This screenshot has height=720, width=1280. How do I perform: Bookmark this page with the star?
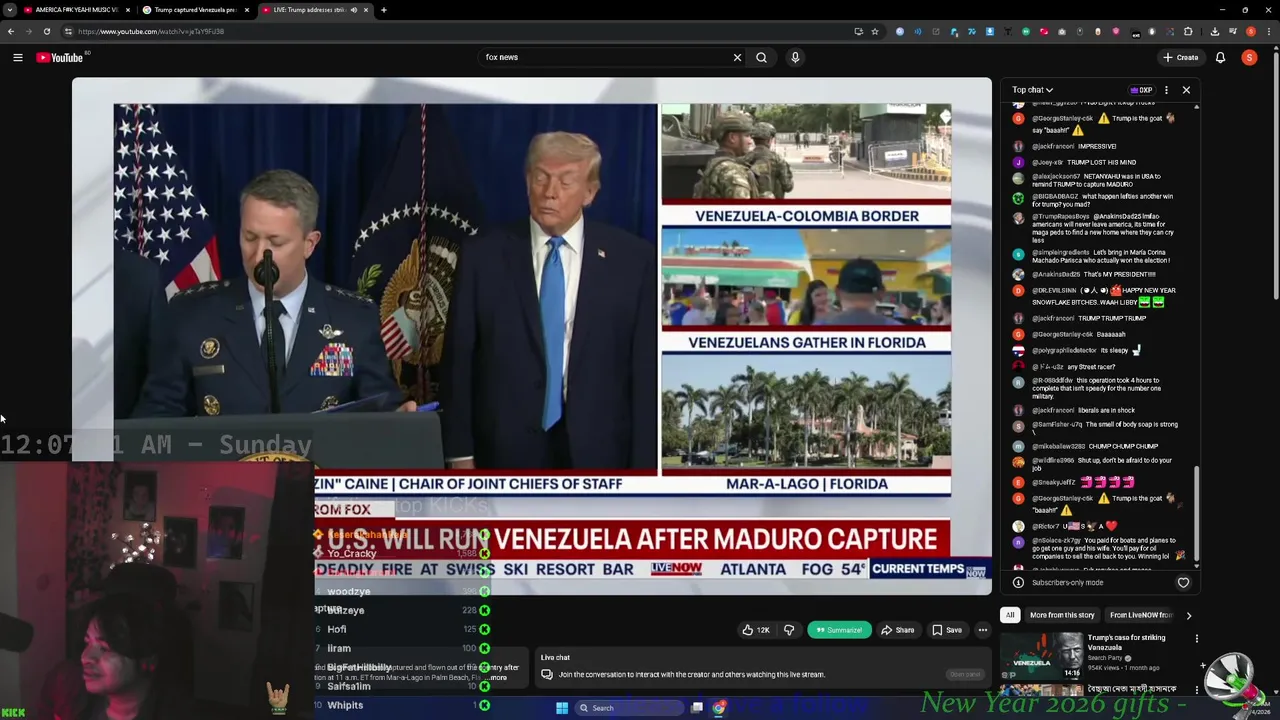(875, 31)
